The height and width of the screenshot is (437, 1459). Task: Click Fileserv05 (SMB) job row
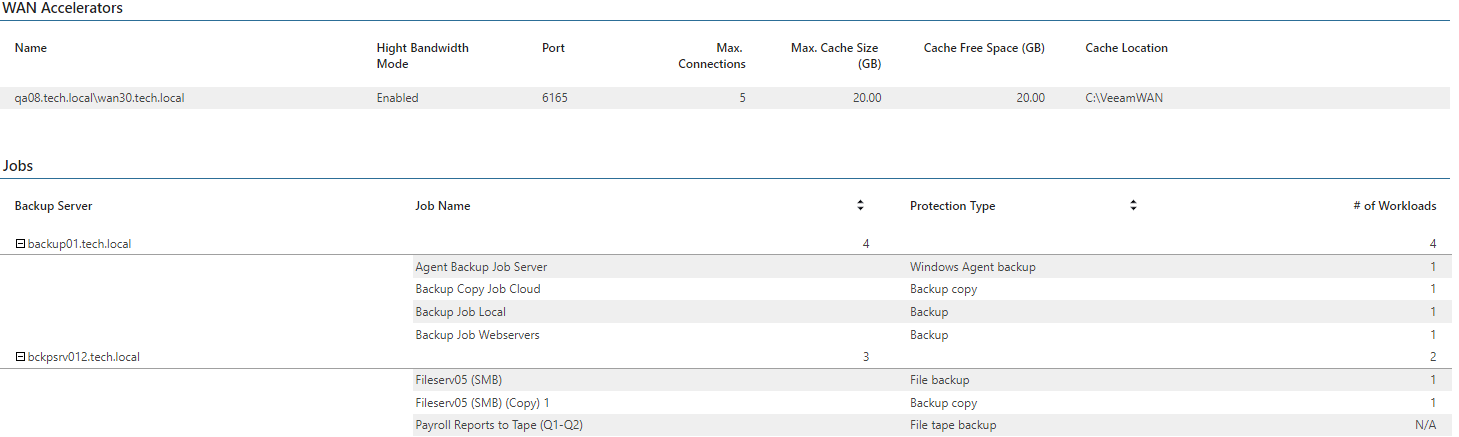[x=925, y=380]
